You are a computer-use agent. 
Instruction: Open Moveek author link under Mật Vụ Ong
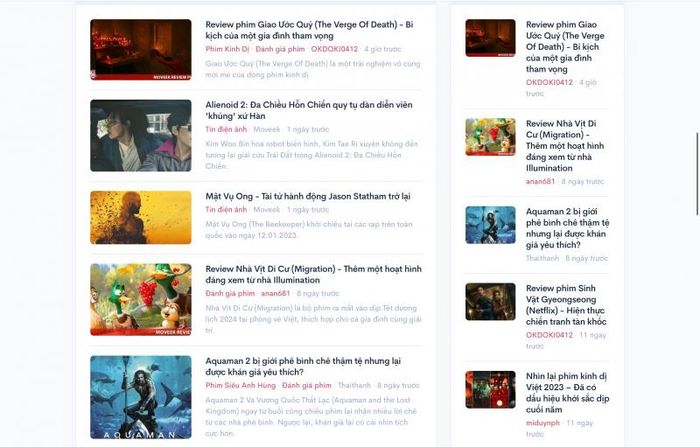pyautogui.click(x=267, y=209)
